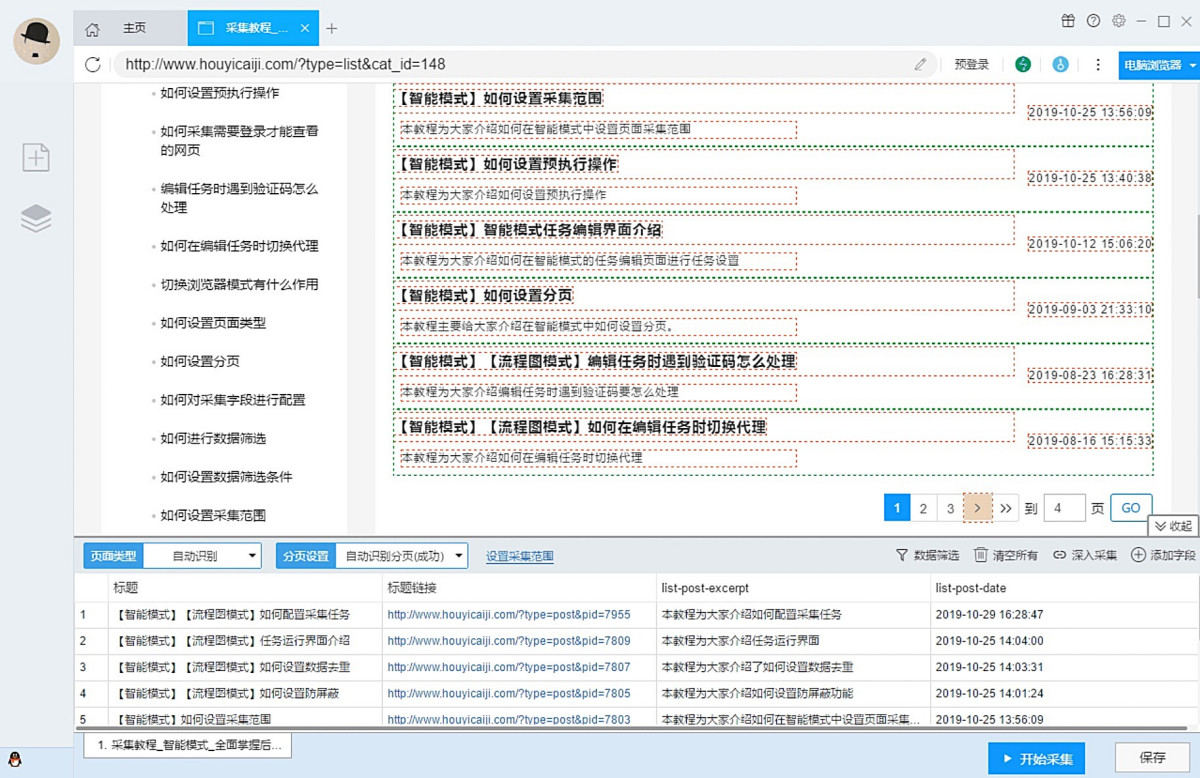Open the stacked layers icon in sidebar
1200x778 pixels.
(36, 218)
